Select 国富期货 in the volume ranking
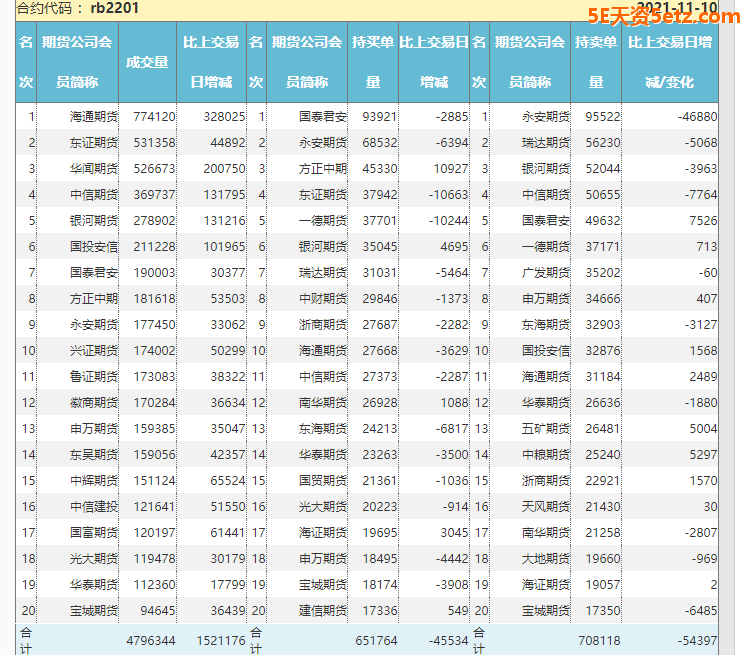This screenshot has height=655, width=742. (x=94, y=533)
